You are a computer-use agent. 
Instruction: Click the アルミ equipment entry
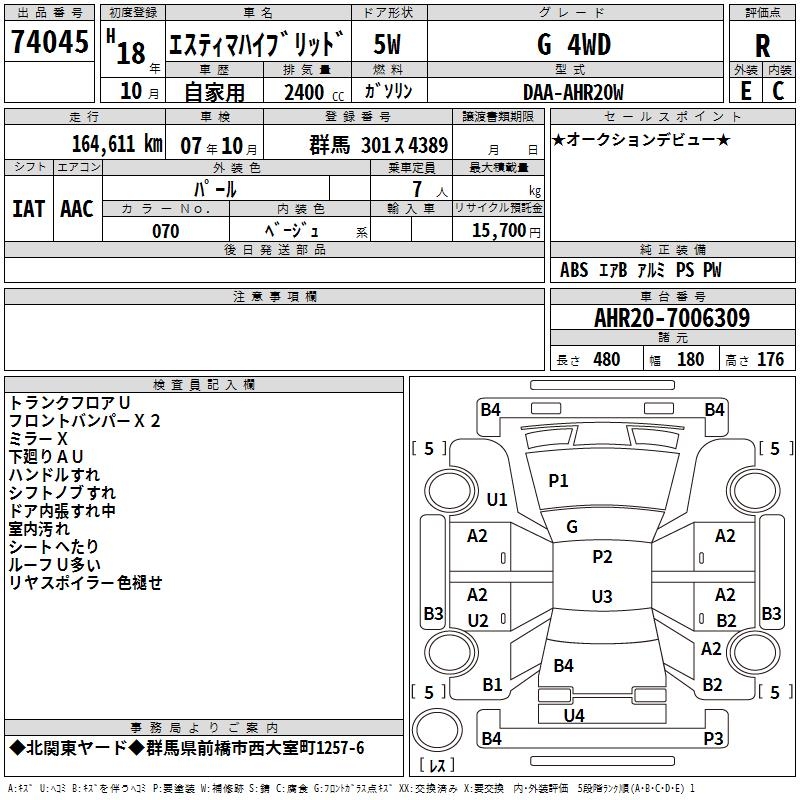651,270
